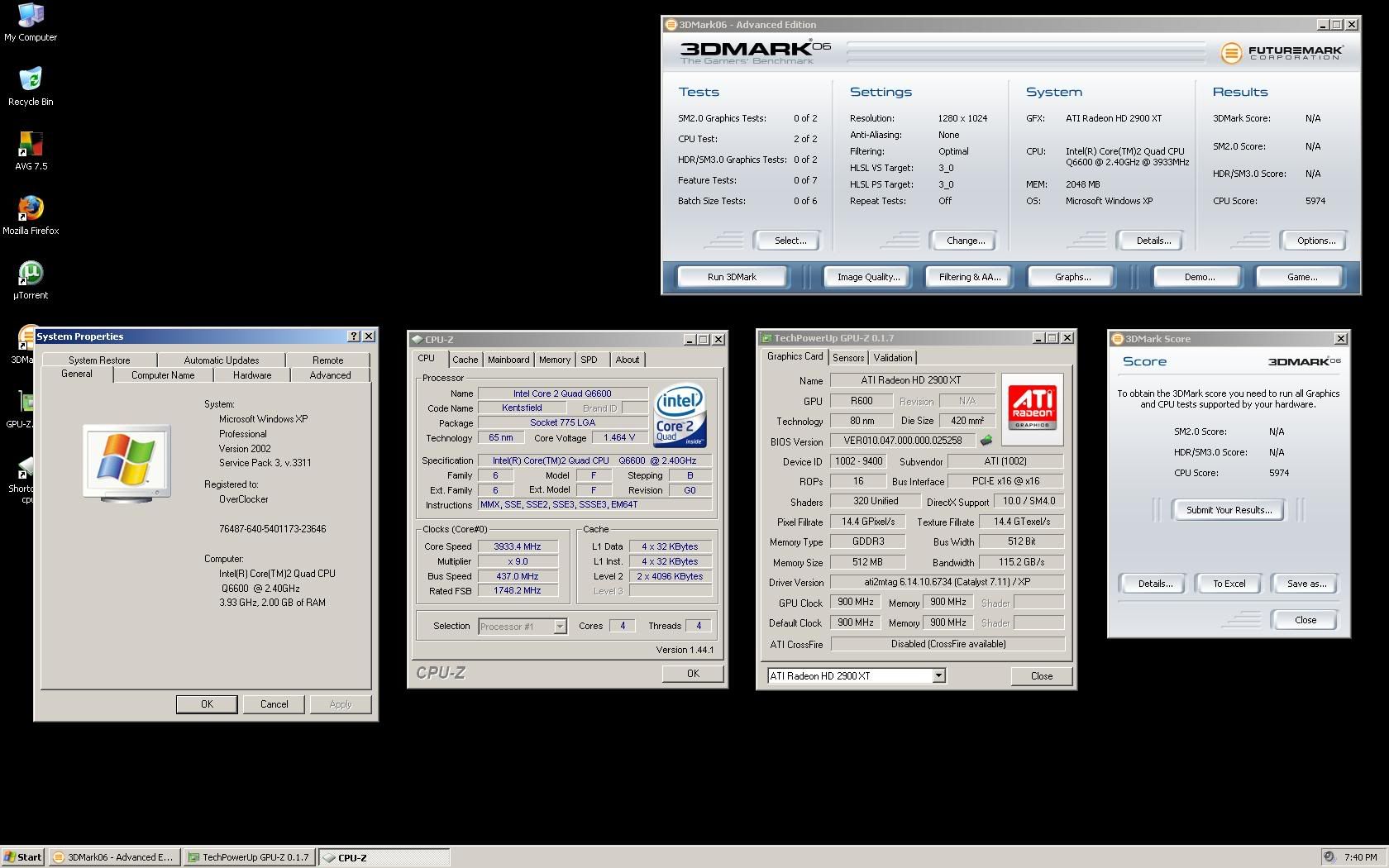Open the Computer Name tab
1389x868 pixels.
(x=163, y=375)
